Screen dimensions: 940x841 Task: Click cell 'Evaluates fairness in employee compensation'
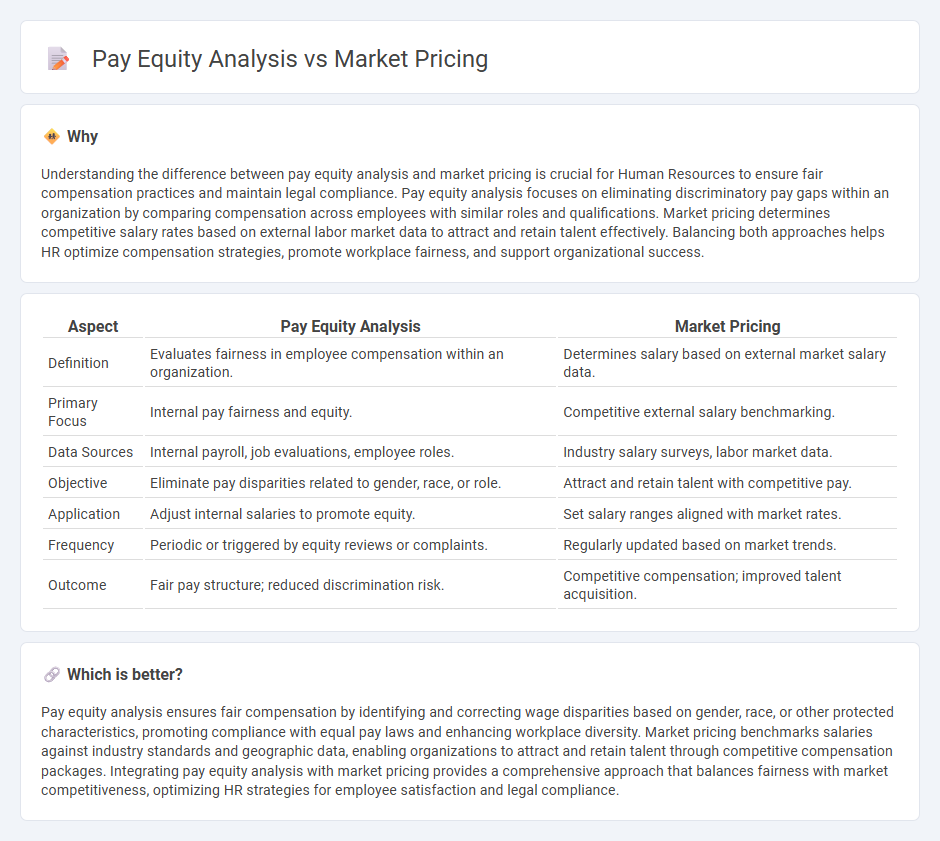(351, 363)
